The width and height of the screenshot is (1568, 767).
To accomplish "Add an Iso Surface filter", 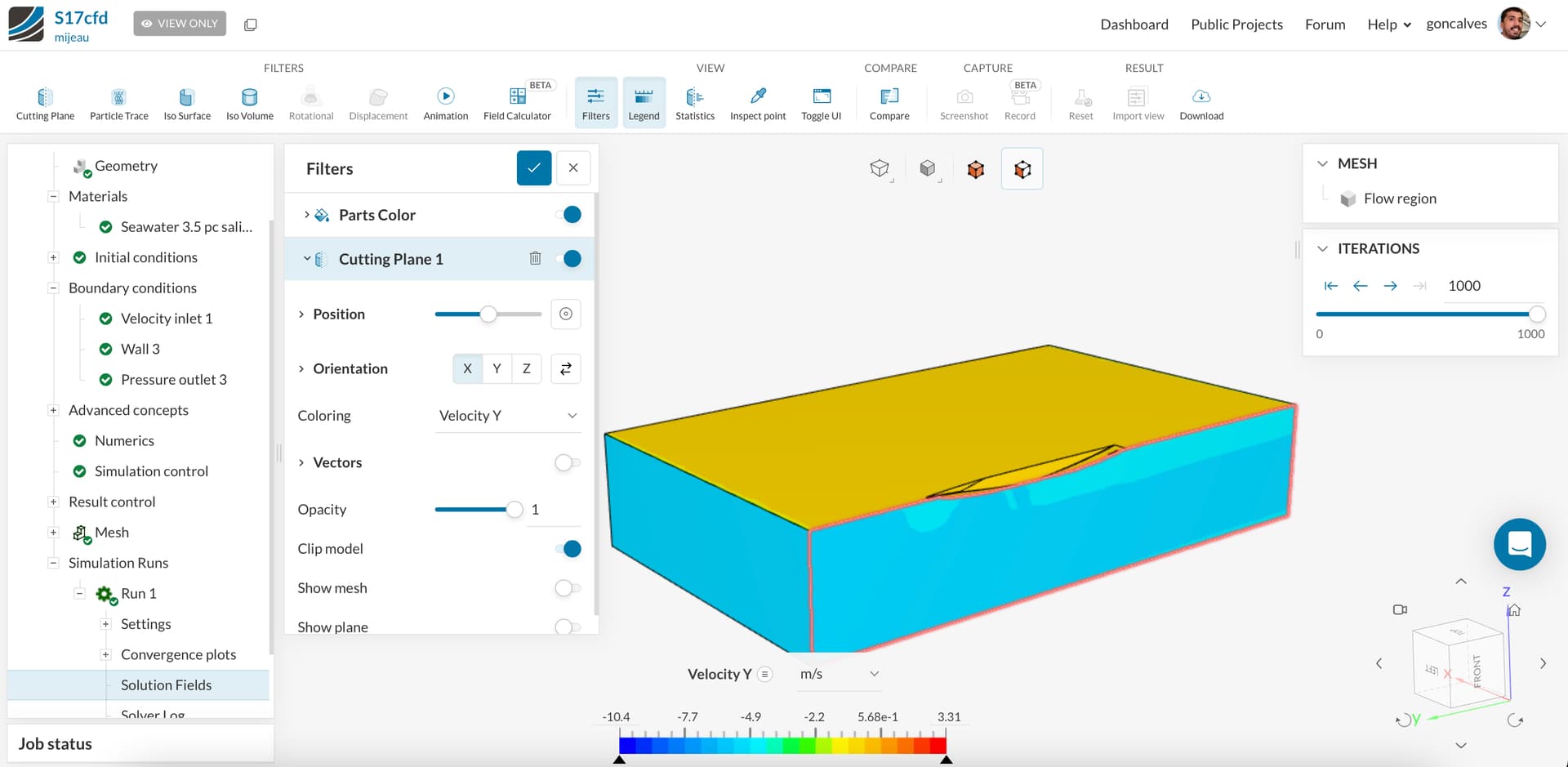I will pos(187,105).
